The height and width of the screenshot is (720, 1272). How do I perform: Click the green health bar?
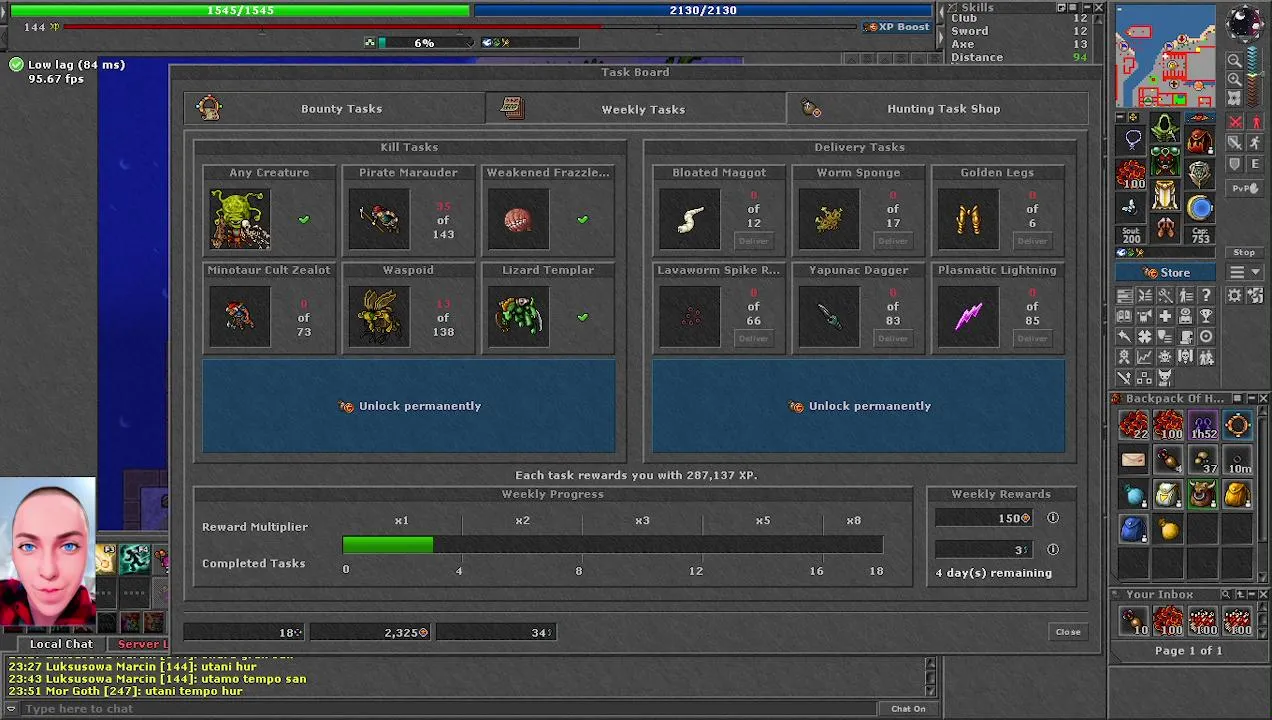tap(240, 10)
